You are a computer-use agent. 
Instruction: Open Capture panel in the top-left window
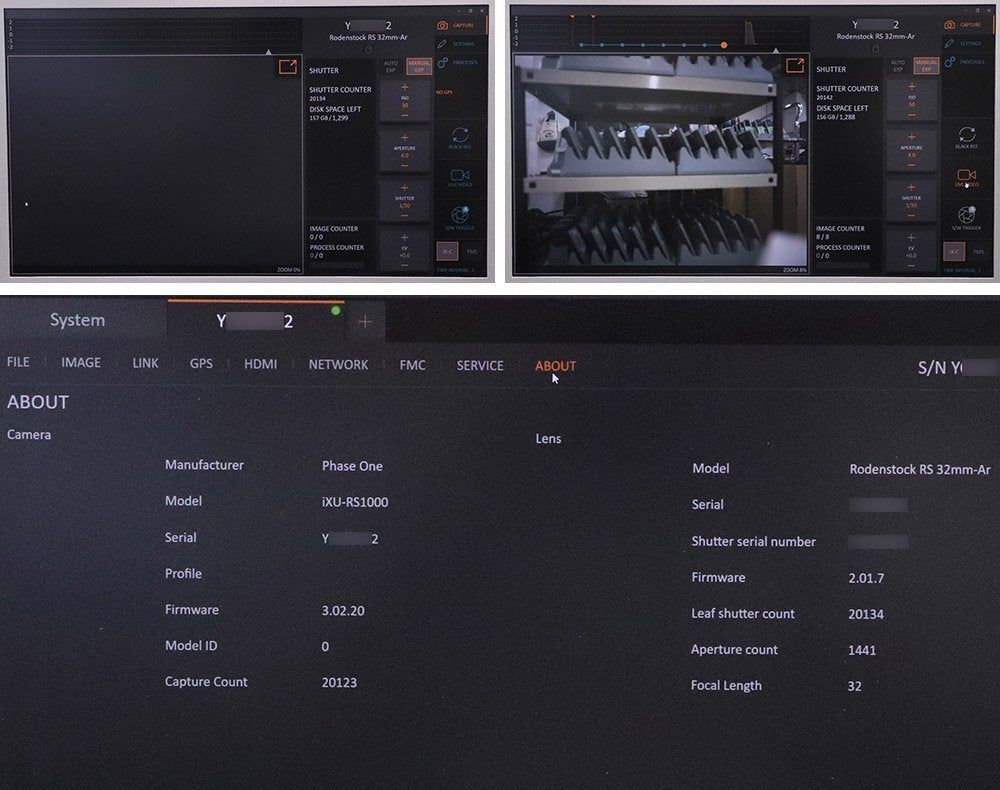[456, 25]
